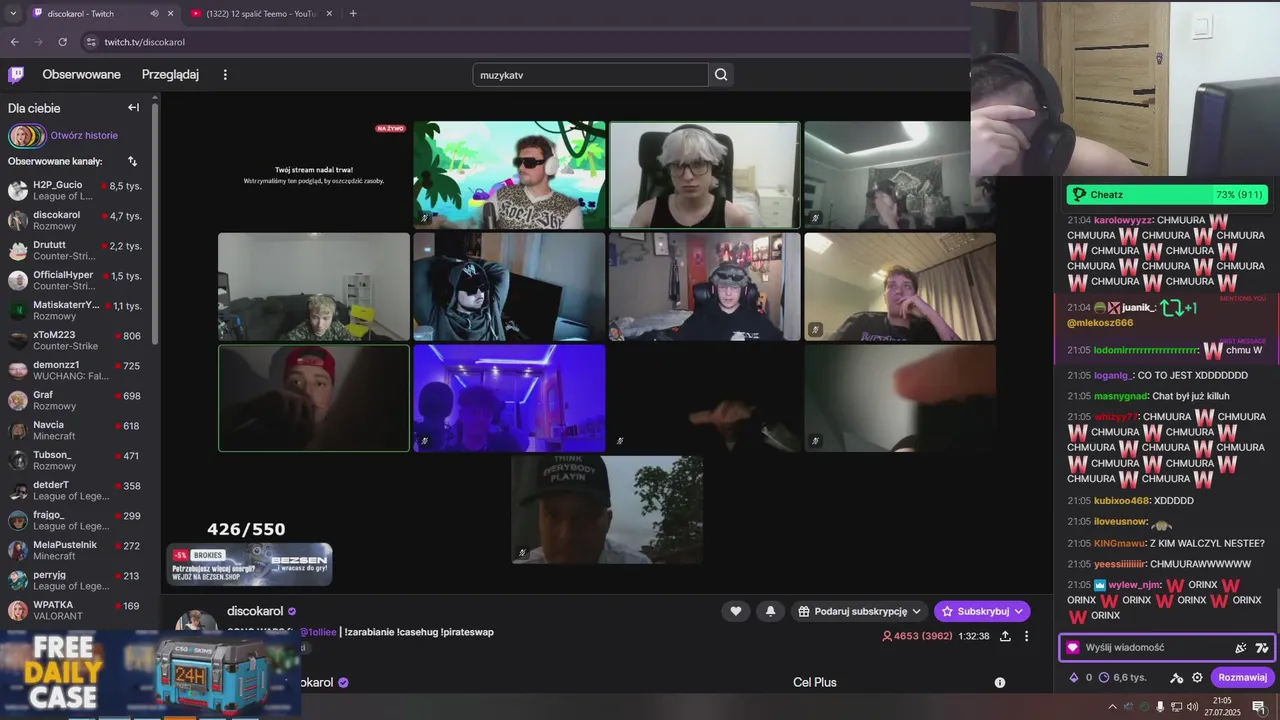Image resolution: width=1280 pixels, height=720 pixels.
Task: Open the stream options three-dot menu
Action: tap(1026, 636)
